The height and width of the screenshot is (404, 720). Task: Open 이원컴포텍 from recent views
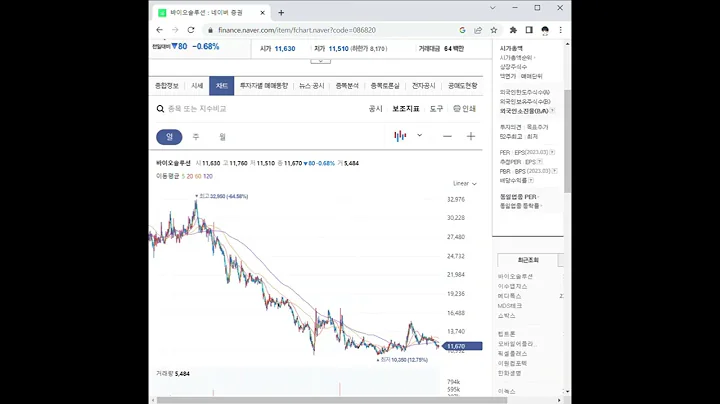pos(513,363)
